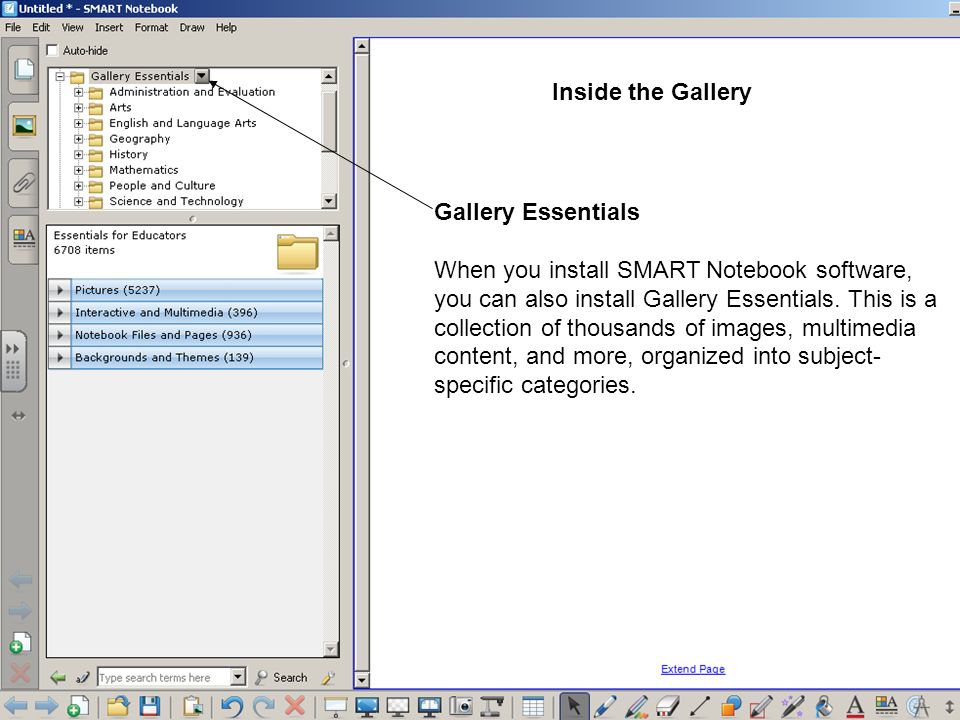Select the Fill paint bucket tool
This screenshot has height=720, width=960.
tap(824, 707)
